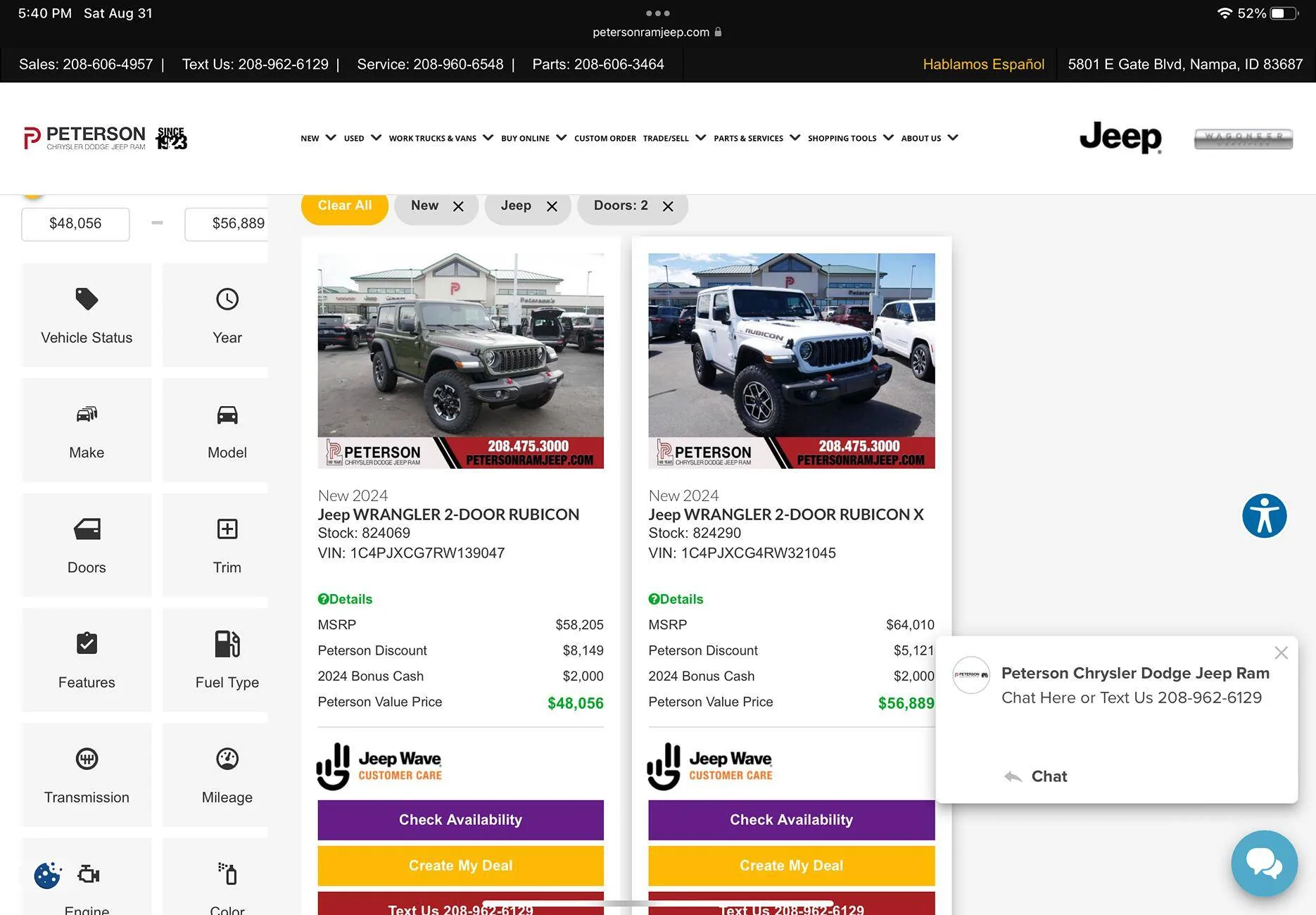Open the Wrangler 2-Door Rubicon title link

[x=448, y=515]
